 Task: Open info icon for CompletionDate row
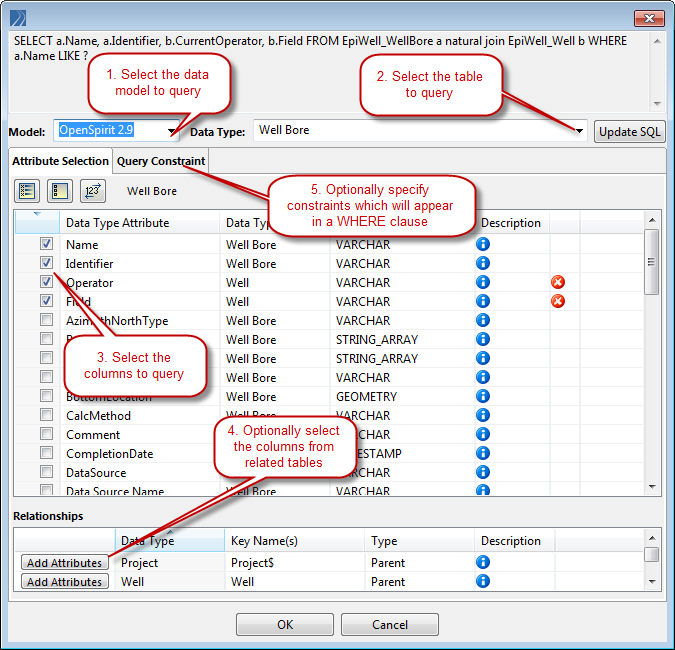click(483, 453)
